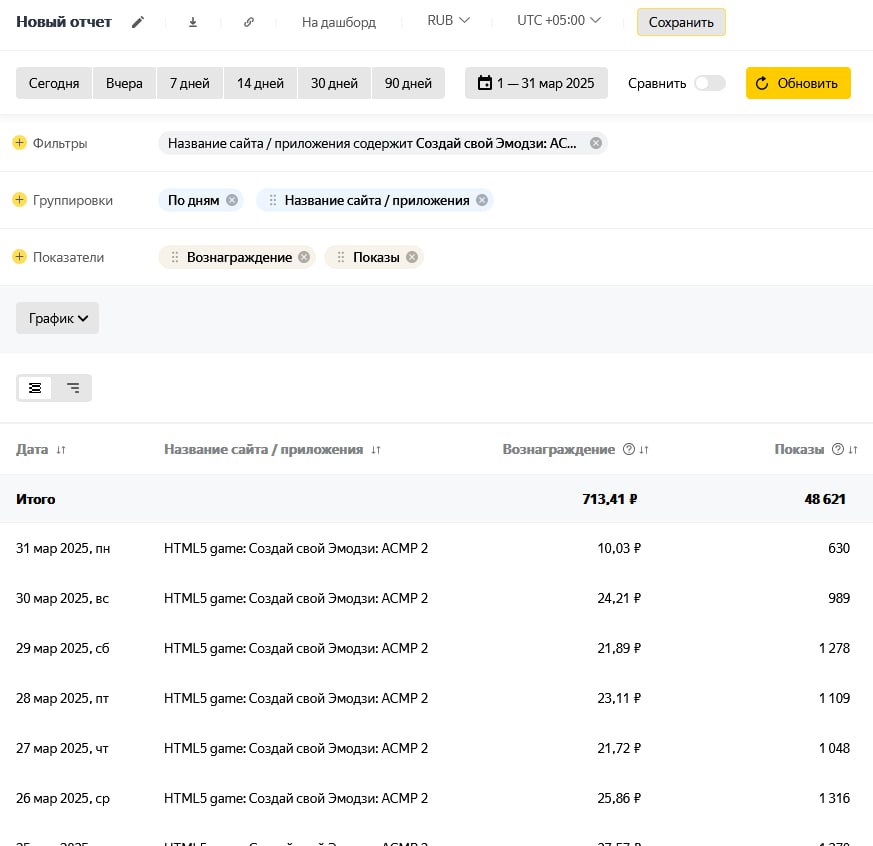Remove the Вознаграждение metric chip
Image resolution: width=873 pixels, height=846 pixels.
click(x=304, y=257)
